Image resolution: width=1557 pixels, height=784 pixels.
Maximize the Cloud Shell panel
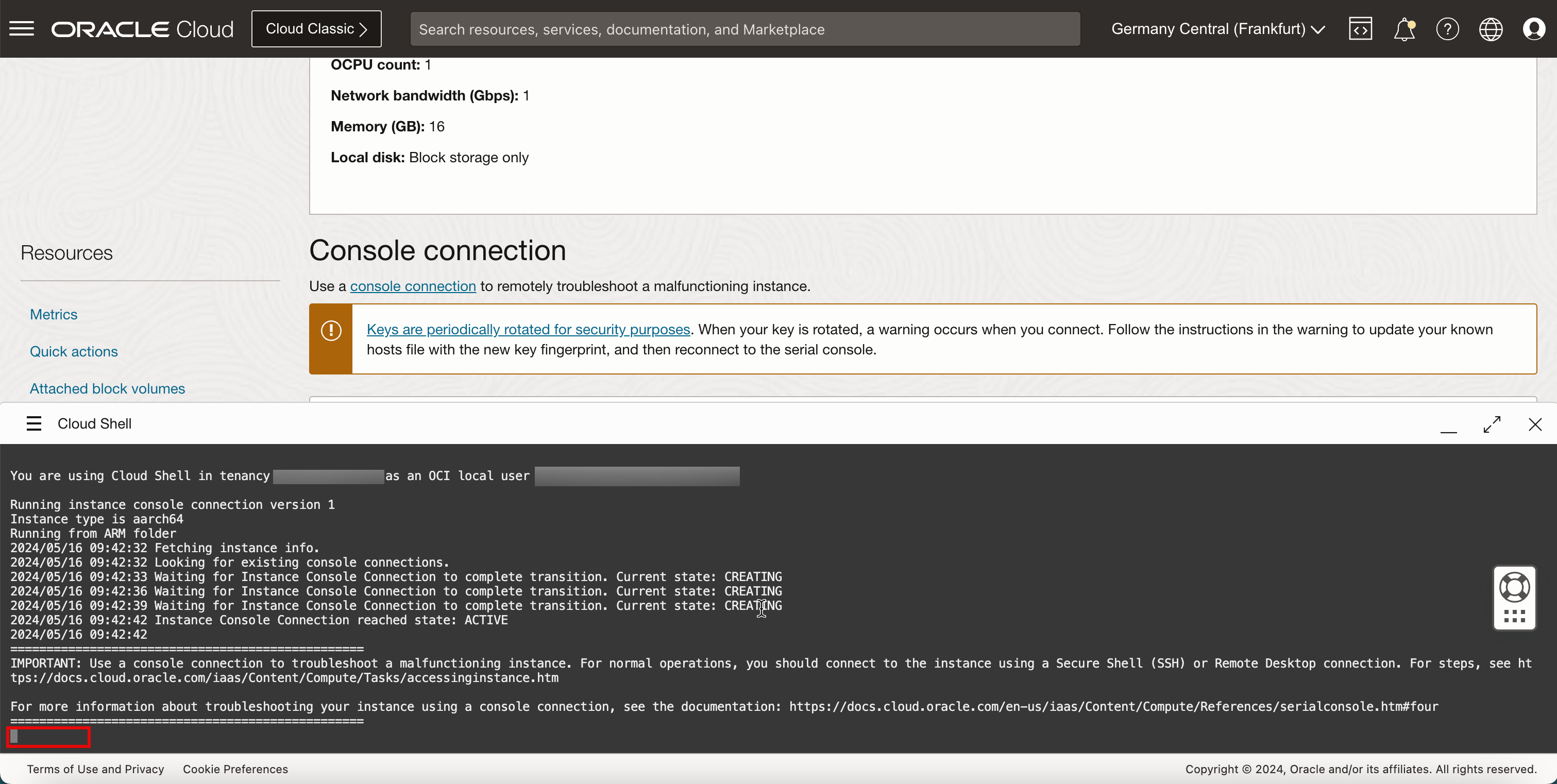[1492, 424]
